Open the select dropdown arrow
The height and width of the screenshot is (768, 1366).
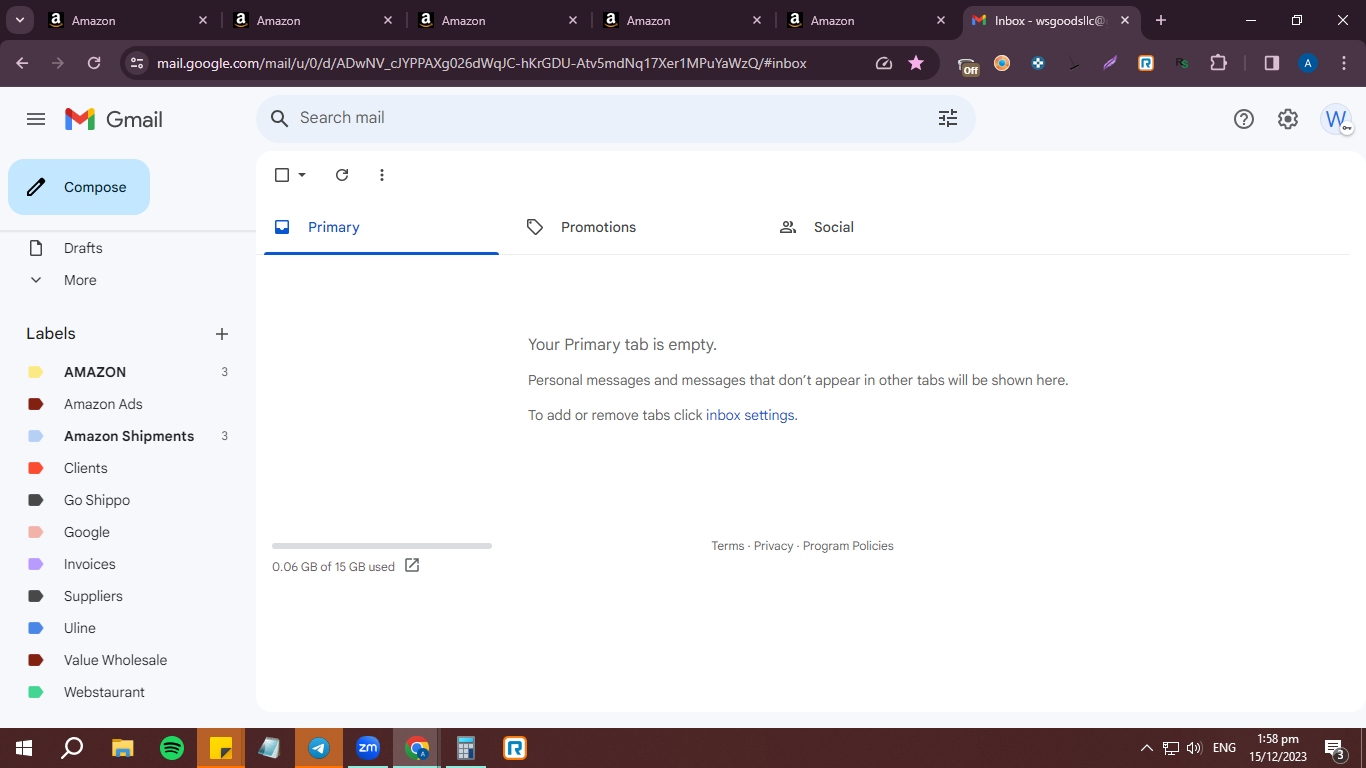tap(302, 175)
